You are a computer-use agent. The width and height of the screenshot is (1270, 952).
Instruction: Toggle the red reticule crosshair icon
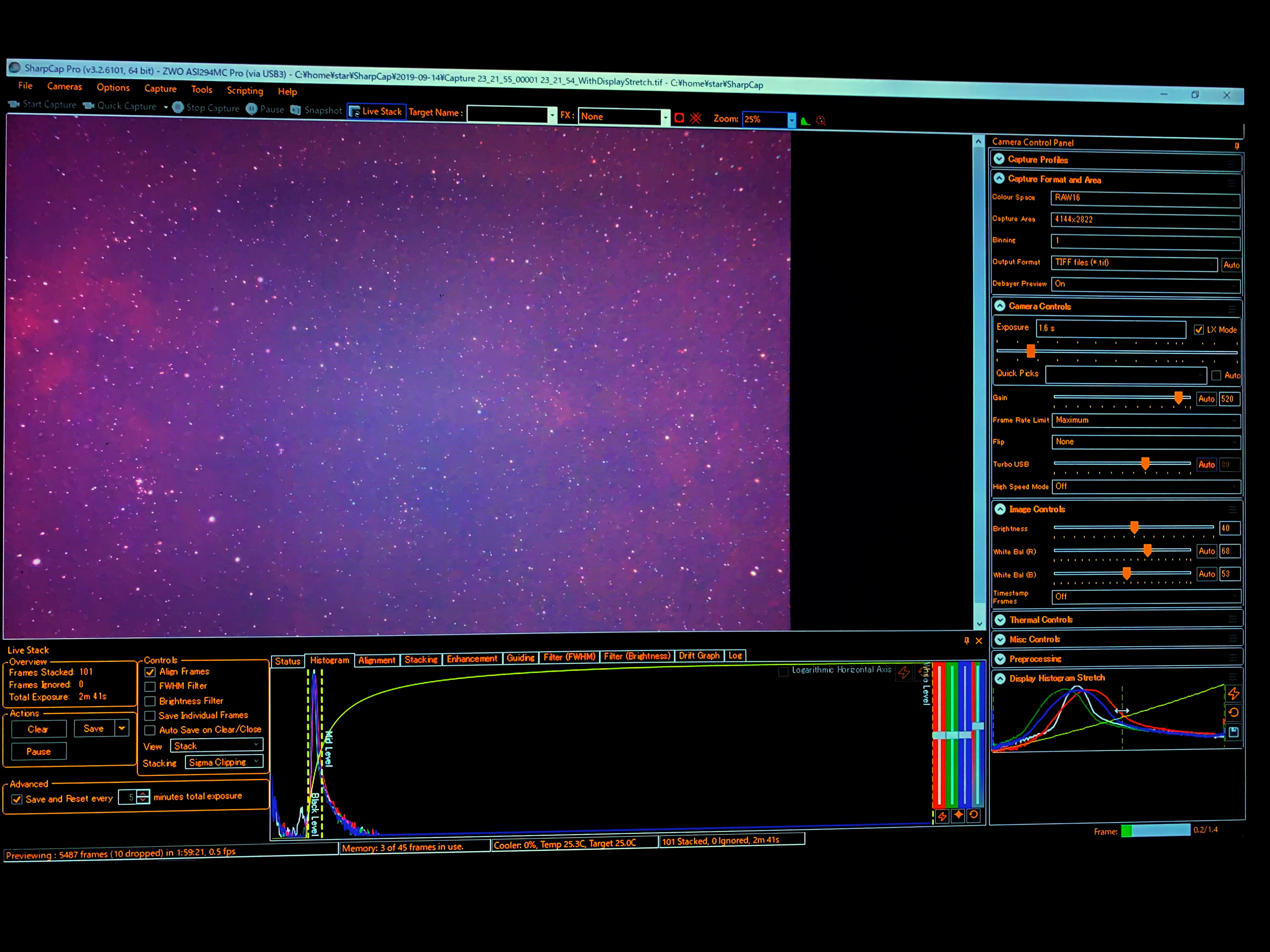click(695, 118)
